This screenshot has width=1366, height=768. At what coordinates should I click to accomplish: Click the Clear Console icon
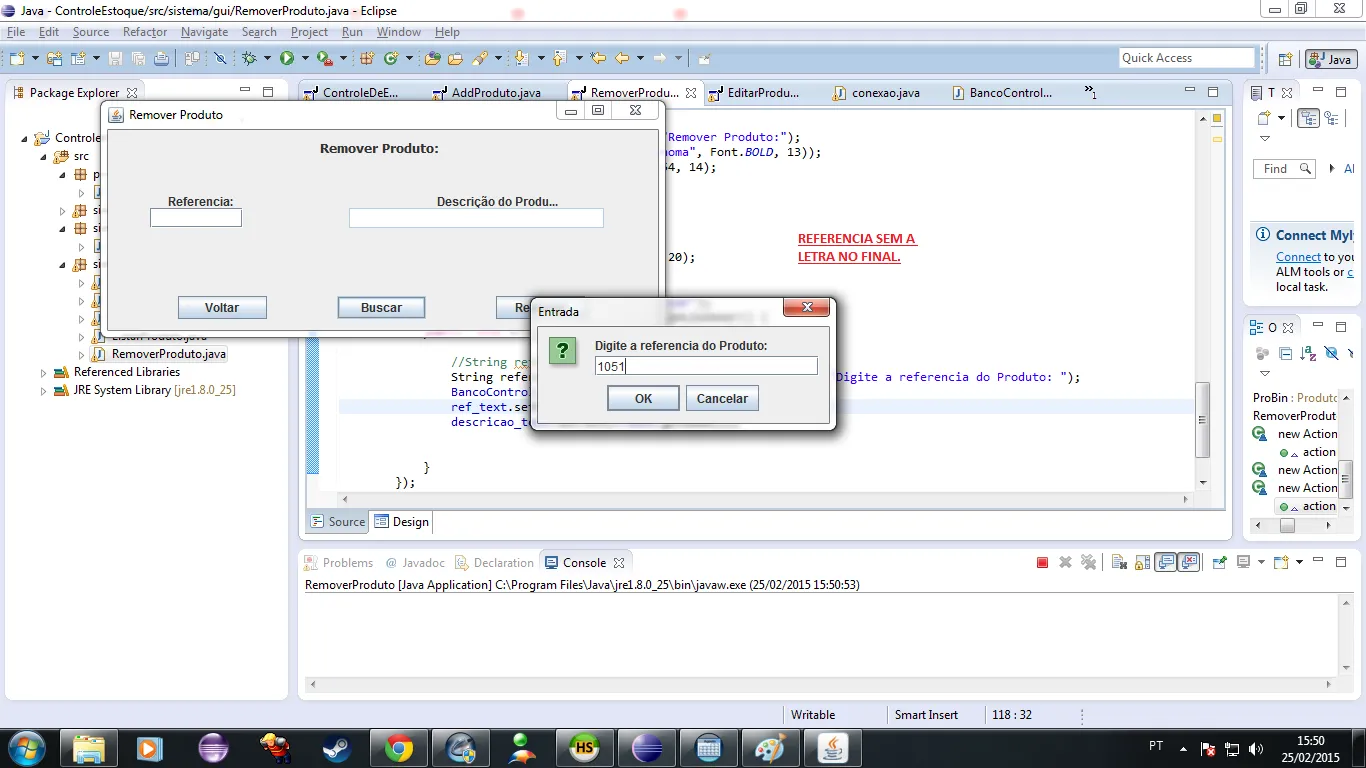pyautogui.click(x=1119, y=563)
